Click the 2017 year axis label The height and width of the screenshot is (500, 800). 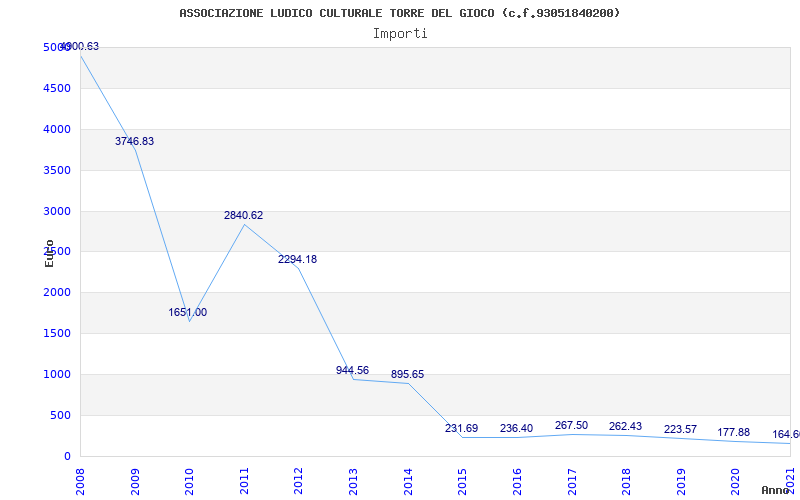[x=571, y=481]
